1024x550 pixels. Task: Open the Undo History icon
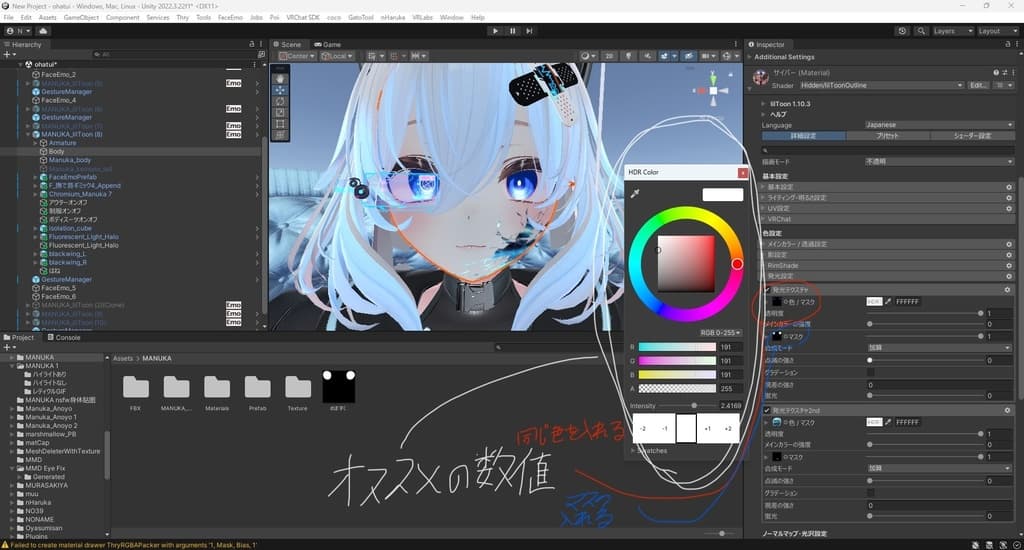pos(903,31)
